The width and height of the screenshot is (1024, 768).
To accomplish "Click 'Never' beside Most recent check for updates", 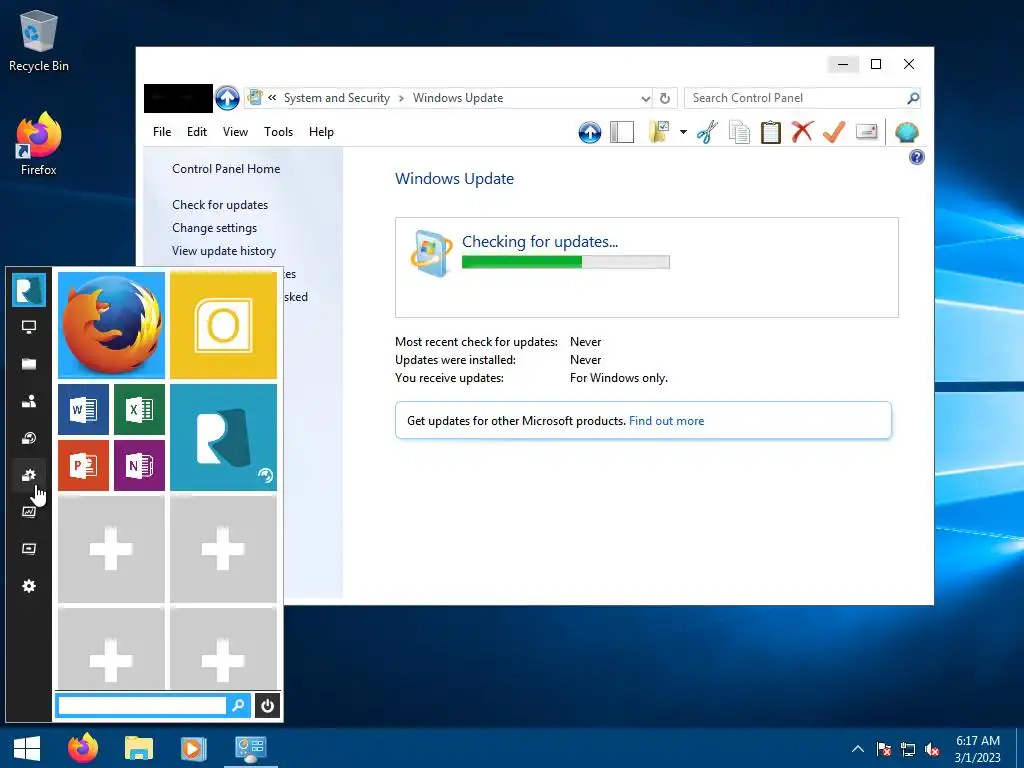I will click(585, 342).
